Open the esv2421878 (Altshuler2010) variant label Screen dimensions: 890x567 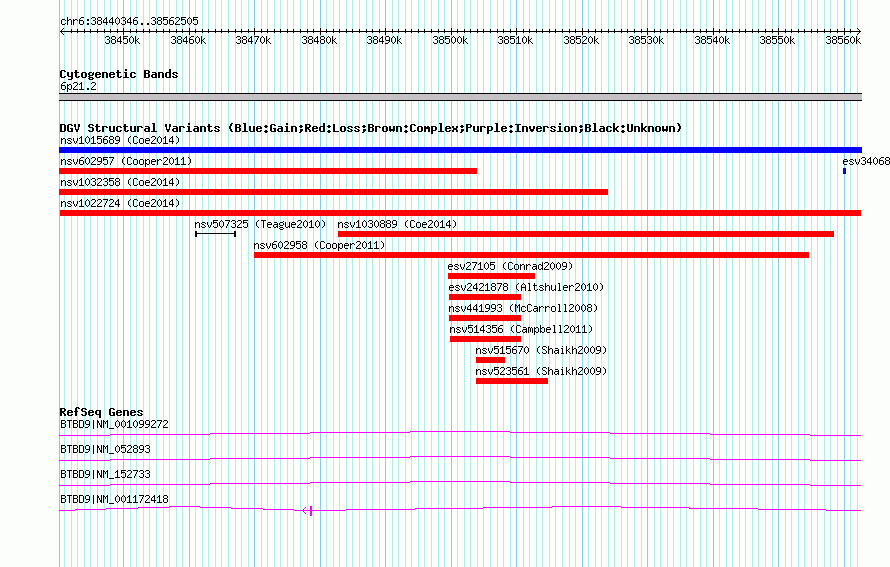coord(526,287)
